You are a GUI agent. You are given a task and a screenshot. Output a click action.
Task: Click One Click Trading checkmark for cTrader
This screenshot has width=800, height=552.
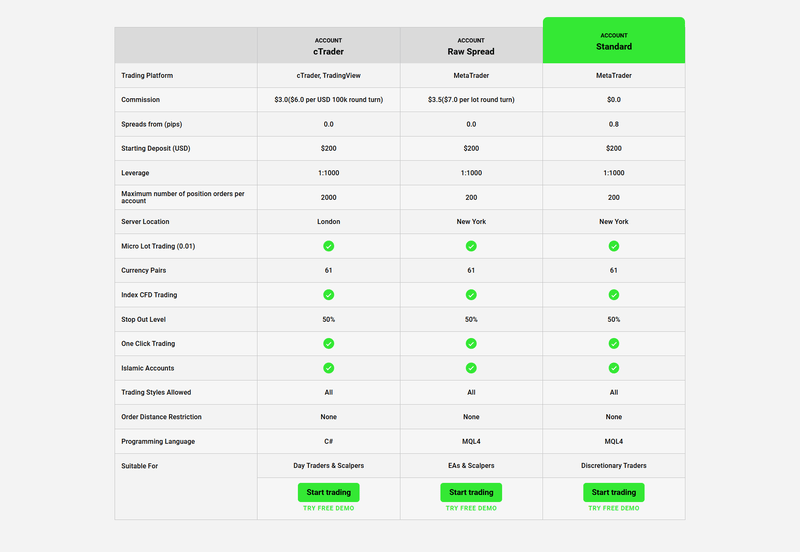[329, 343]
